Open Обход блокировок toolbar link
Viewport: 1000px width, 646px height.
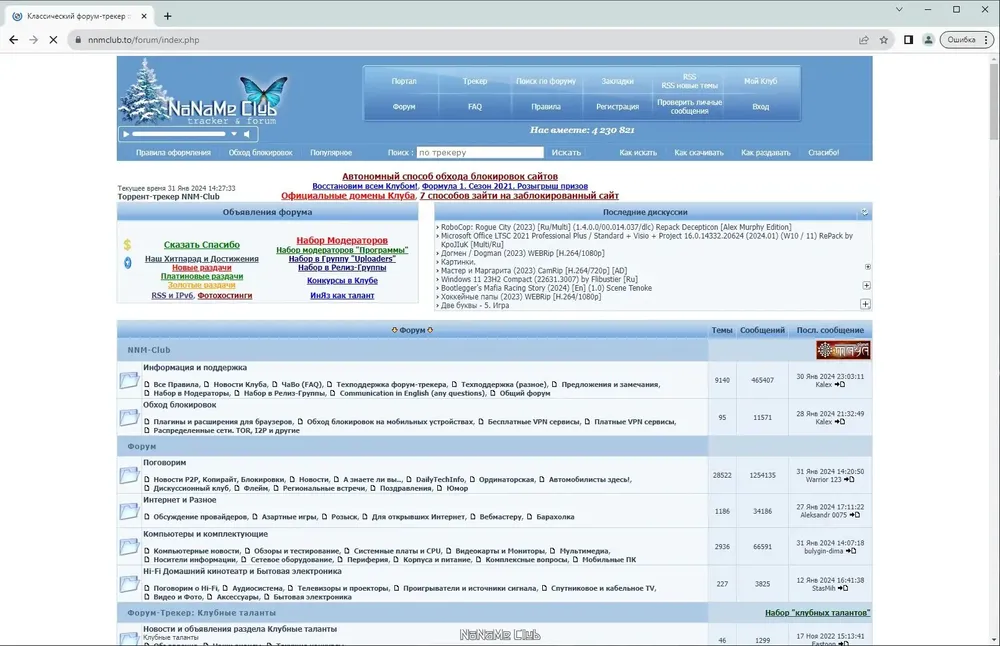(x=260, y=152)
